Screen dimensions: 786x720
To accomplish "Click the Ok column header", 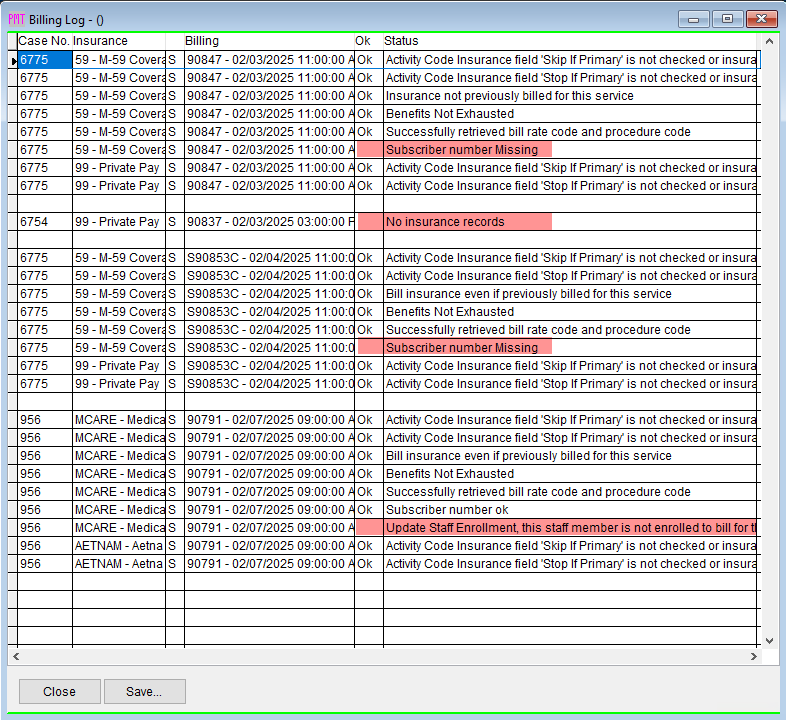I will click(x=368, y=41).
